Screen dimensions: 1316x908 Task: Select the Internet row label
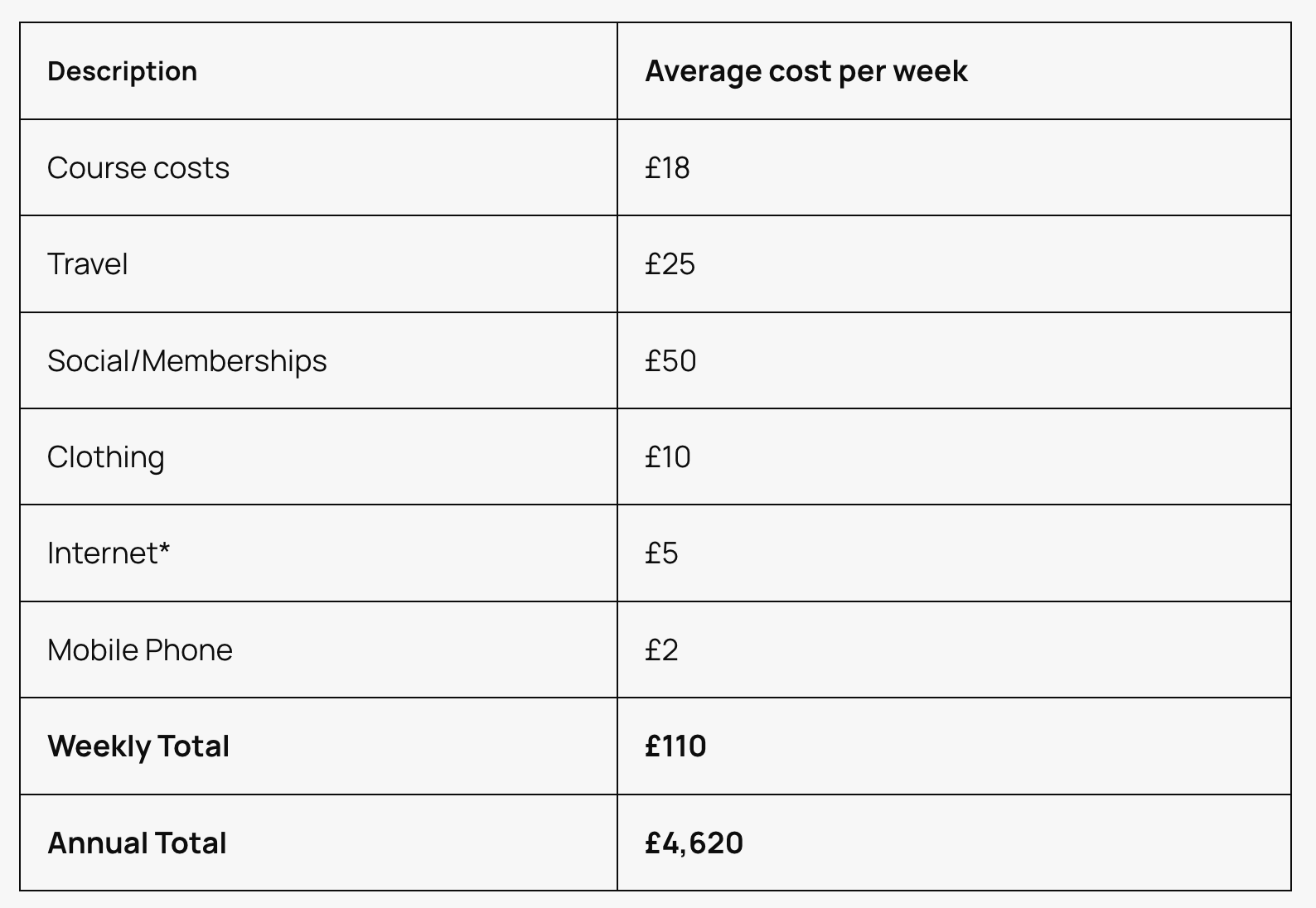coord(103,553)
